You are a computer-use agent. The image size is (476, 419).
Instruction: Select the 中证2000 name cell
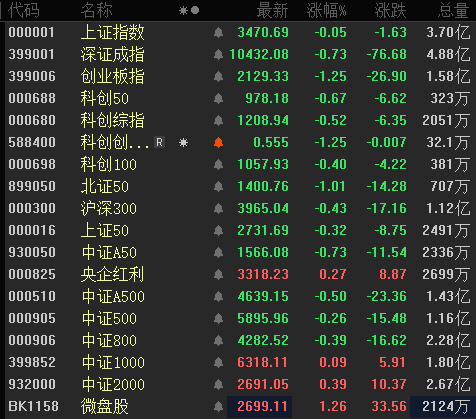point(113,385)
